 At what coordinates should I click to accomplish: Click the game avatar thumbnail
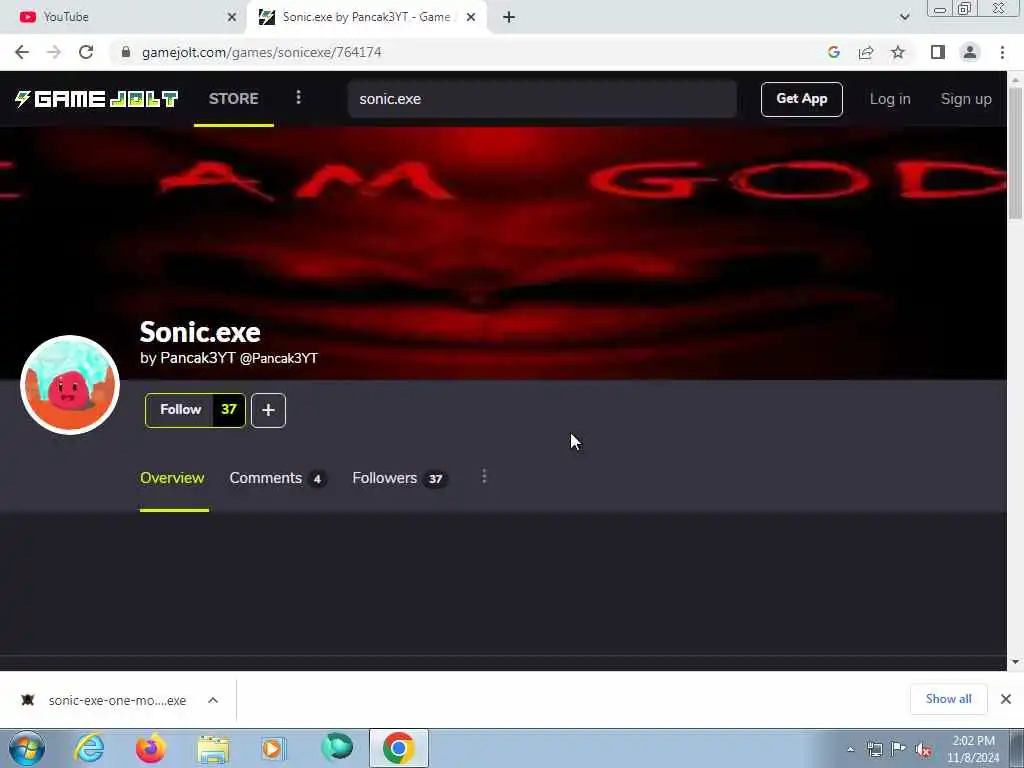pyautogui.click(x=70, y=385)
